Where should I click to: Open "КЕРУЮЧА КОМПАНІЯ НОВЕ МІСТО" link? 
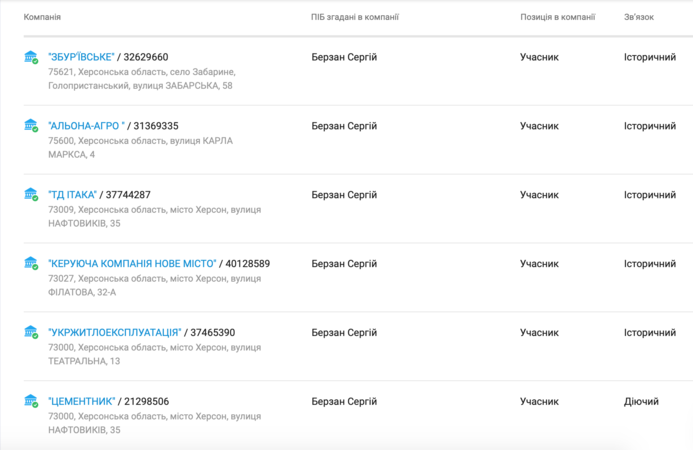coord(132,264)
